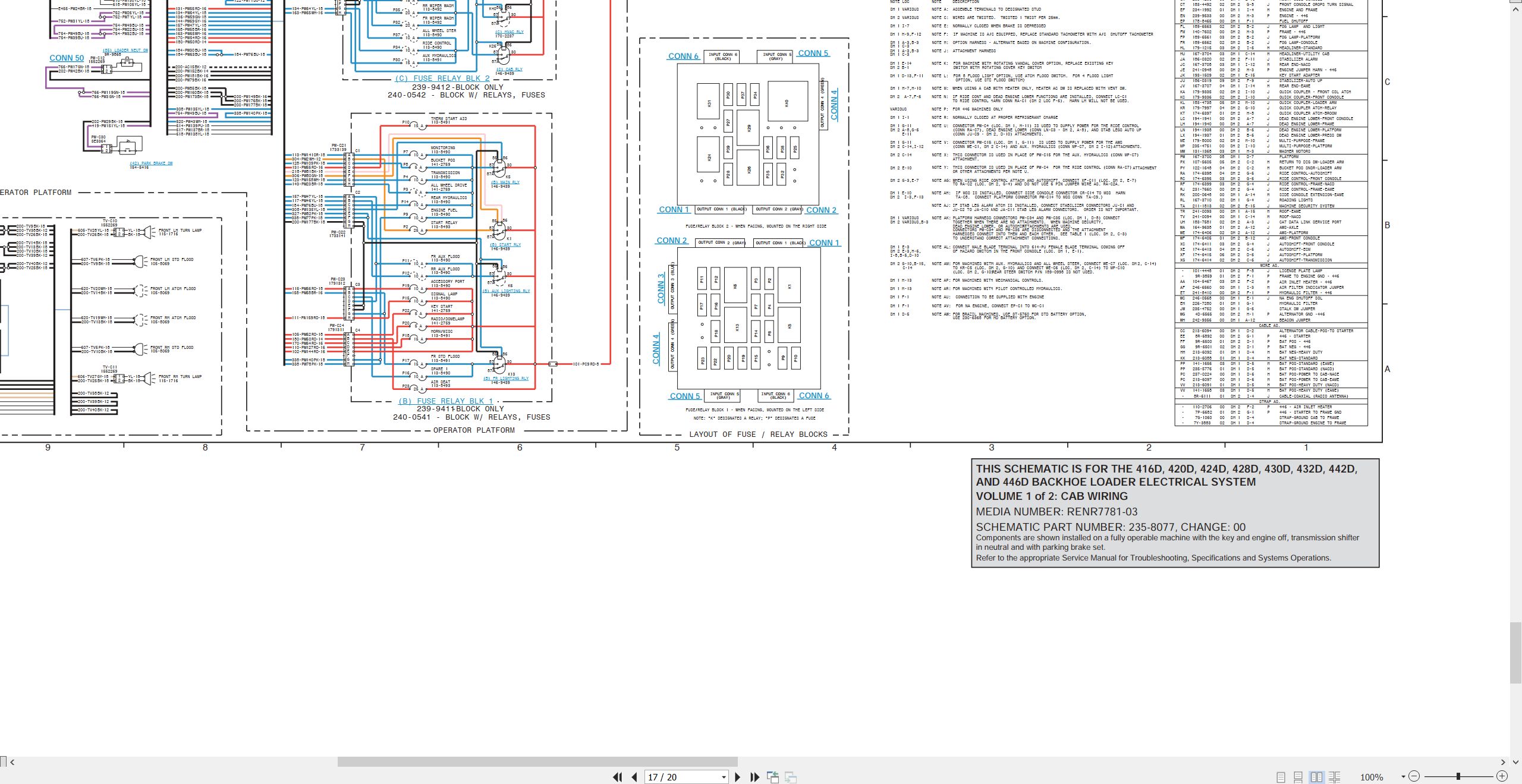Go to the first page
This screenshot has width=1522, height=784.
tap(618, 777)
